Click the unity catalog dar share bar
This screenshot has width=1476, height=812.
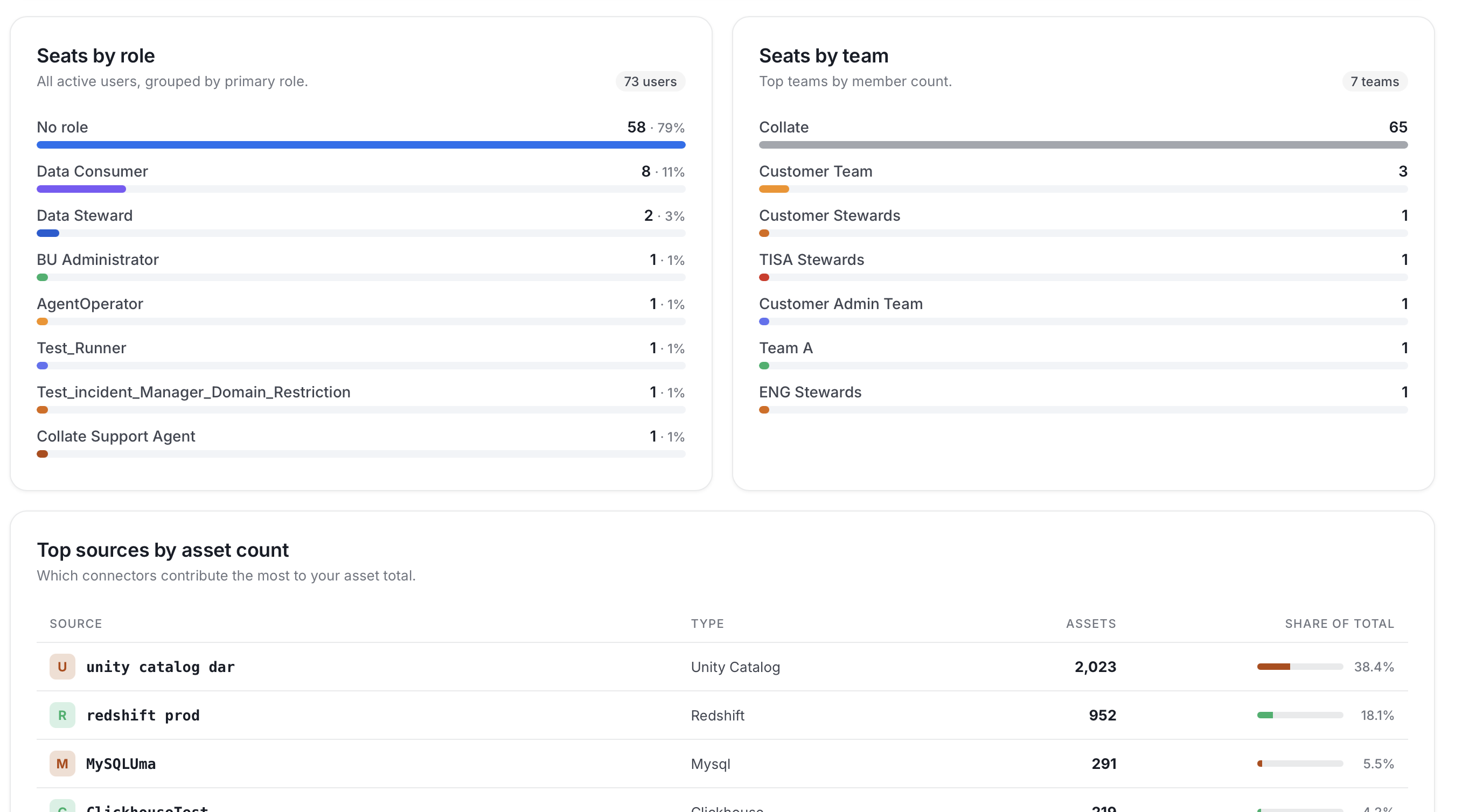click(x=1299, y=667)
